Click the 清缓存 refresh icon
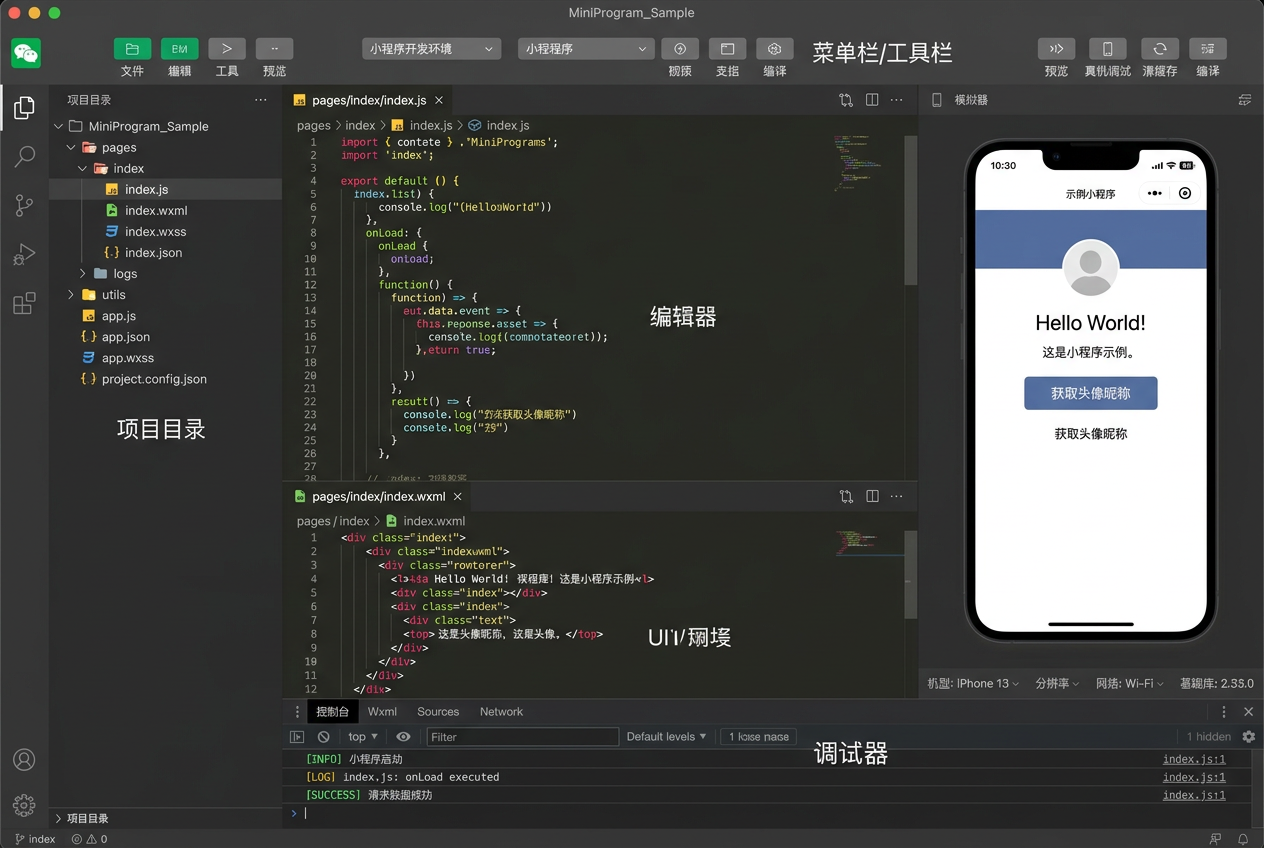The height and width of the screenshot is (848, 1264). pyautogui.click(x=1159, y=49)
